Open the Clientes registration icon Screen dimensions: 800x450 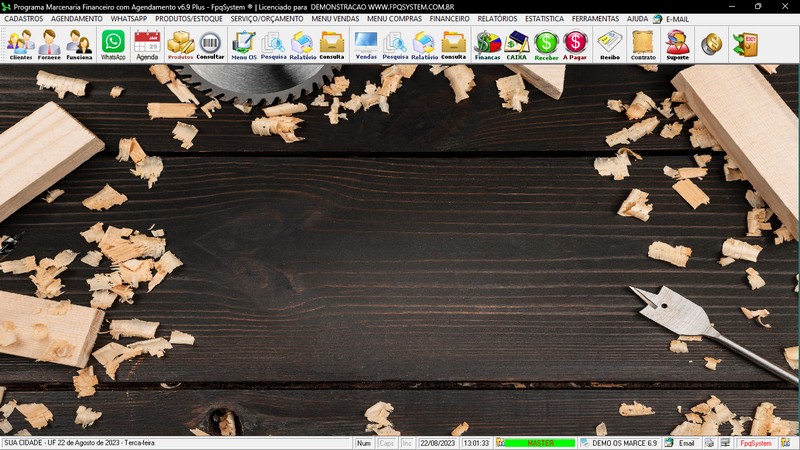(20, 45)
